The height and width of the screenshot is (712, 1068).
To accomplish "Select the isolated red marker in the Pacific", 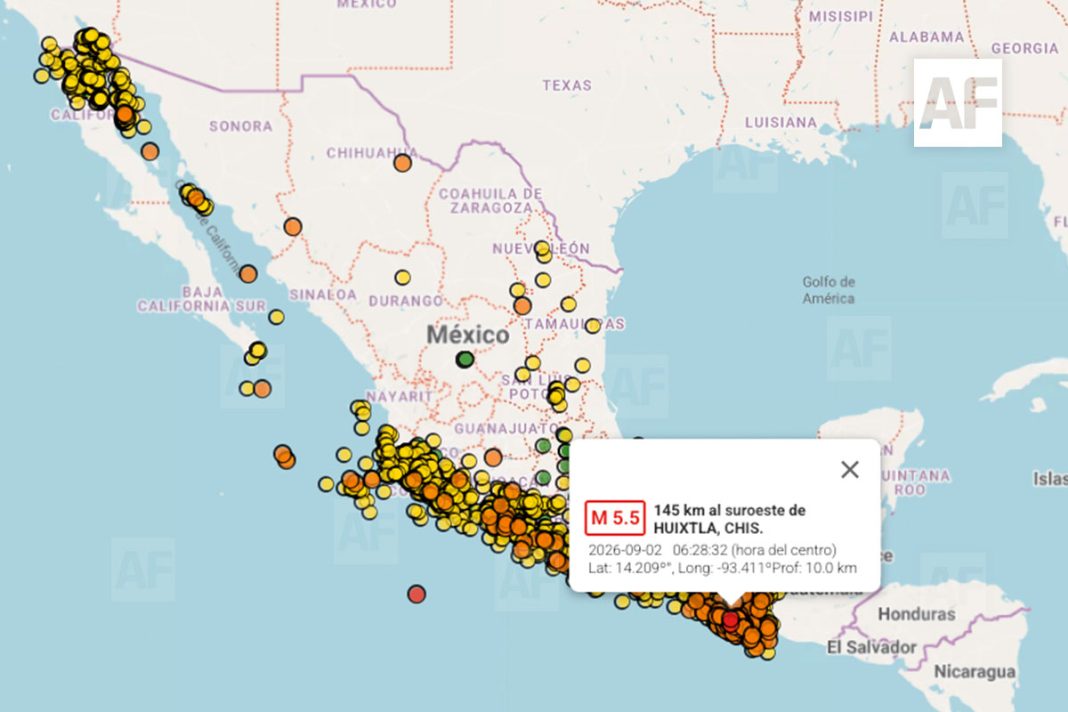I will click(x=417, y=594).
